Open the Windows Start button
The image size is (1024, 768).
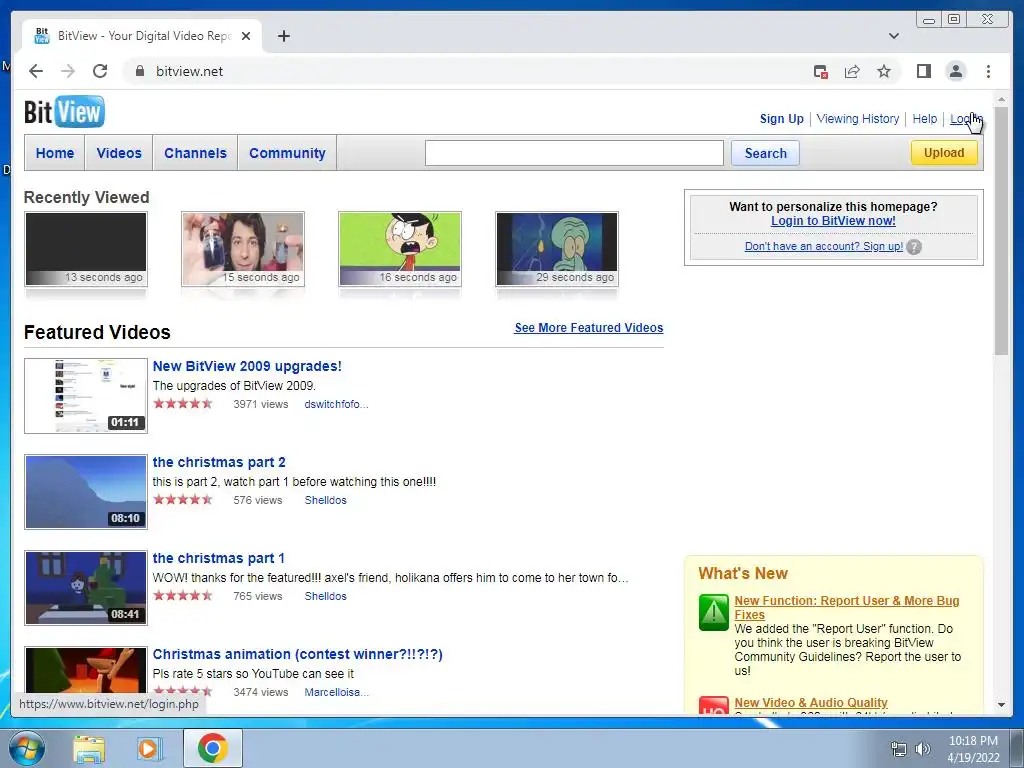(26, 748)
